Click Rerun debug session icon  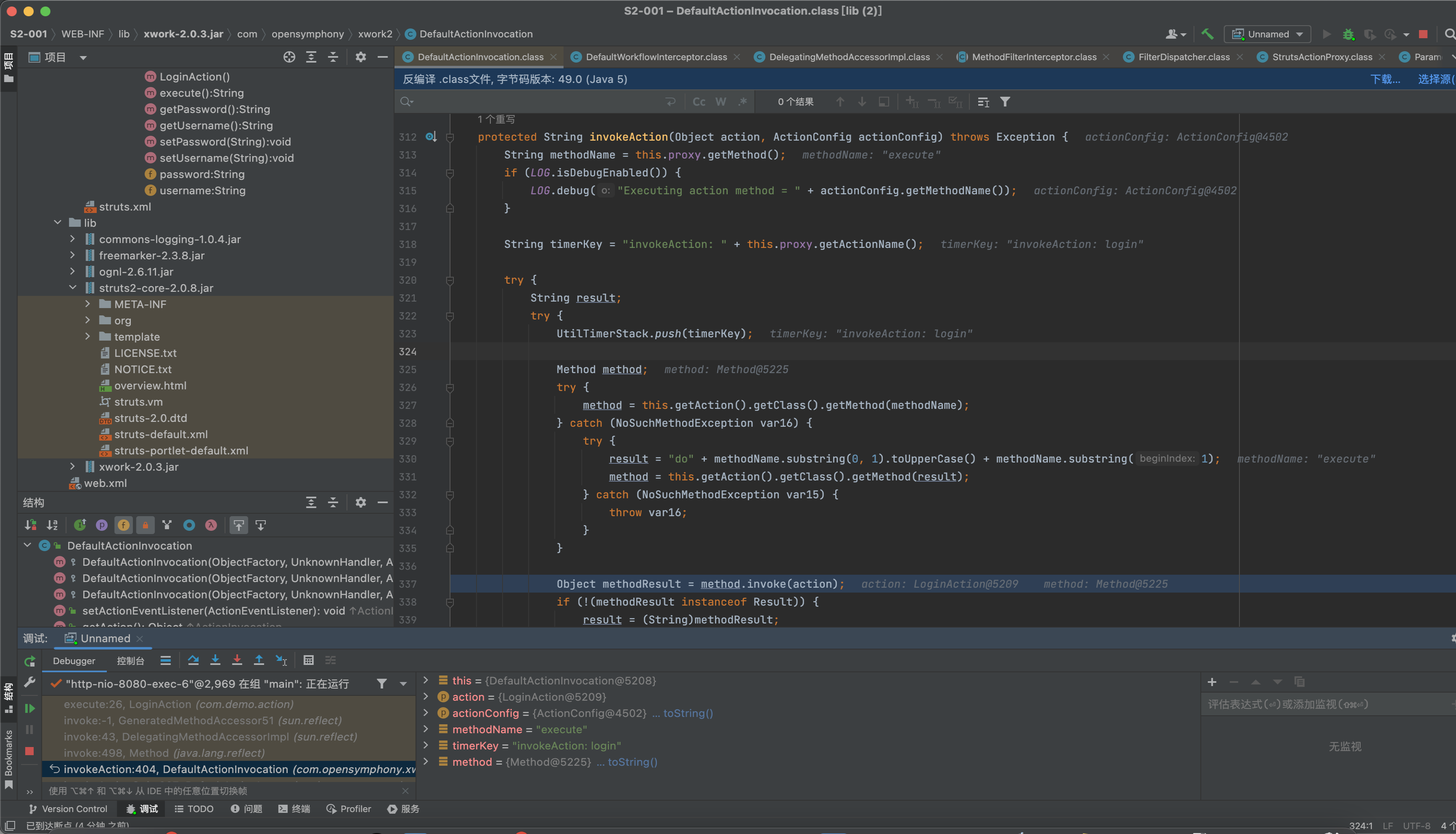(x=30, y=662)
